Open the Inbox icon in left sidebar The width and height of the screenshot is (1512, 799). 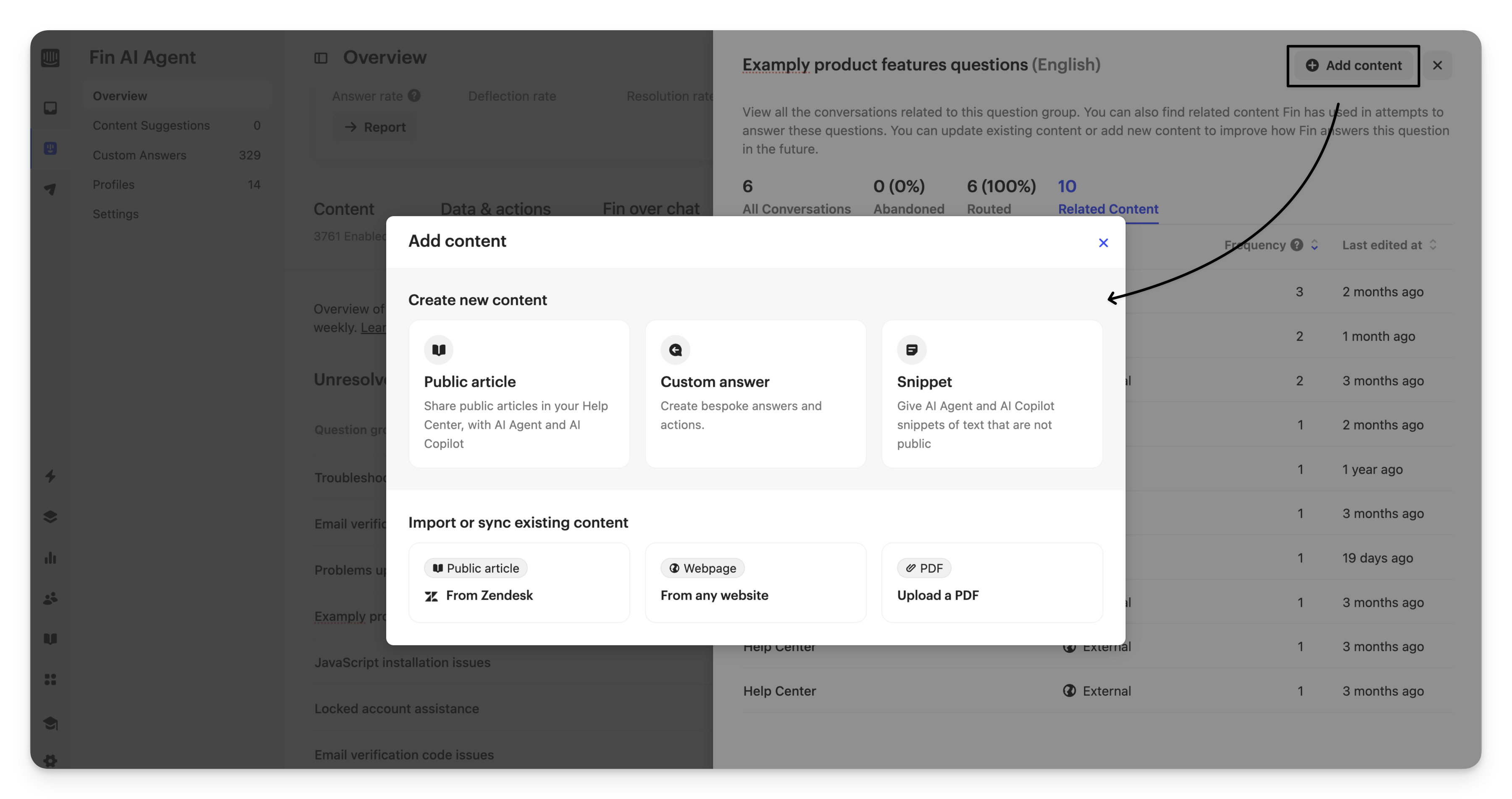click(x=50, y=108)
